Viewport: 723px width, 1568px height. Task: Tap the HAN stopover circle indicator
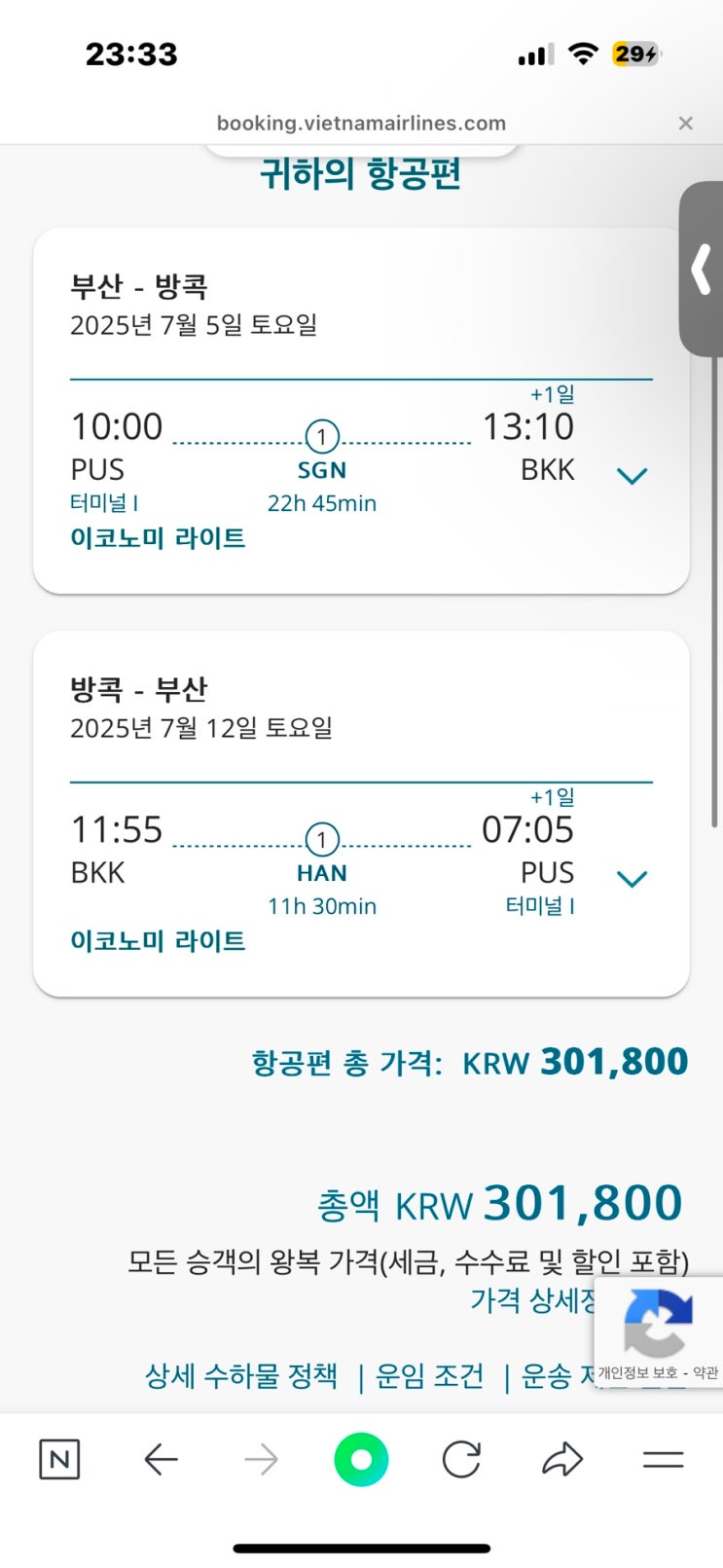322,839
